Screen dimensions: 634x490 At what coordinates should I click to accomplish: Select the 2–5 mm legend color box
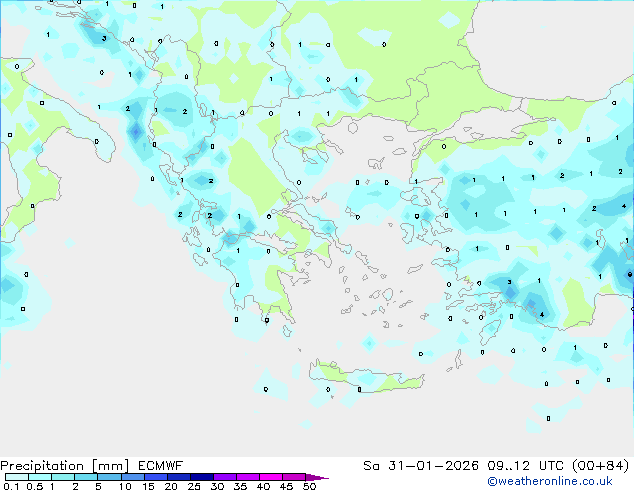86,477
